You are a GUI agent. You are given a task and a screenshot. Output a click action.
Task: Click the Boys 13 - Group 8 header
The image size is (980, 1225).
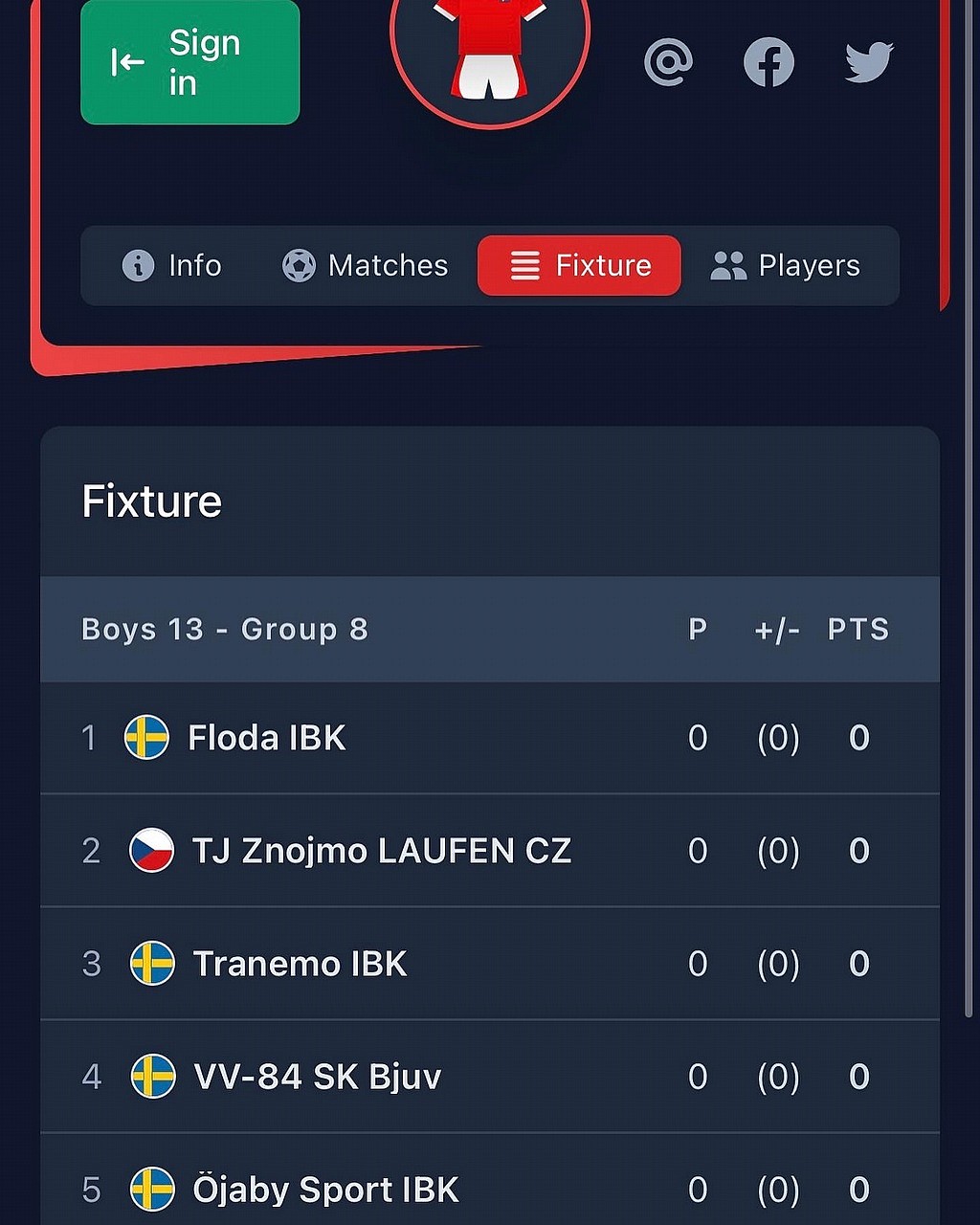pos(225,630)
